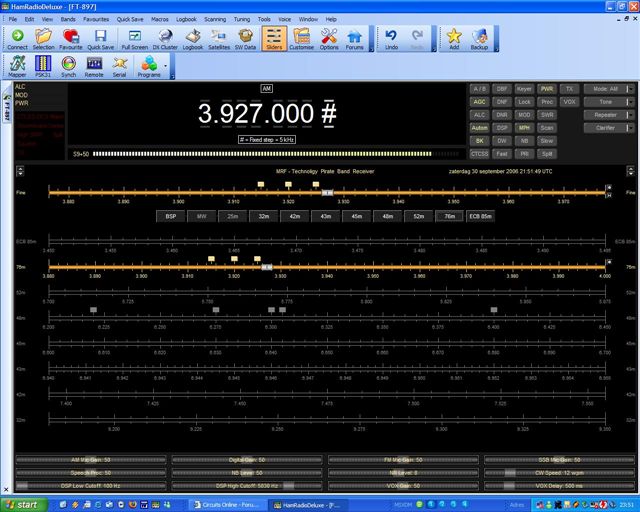
Task: Toggle the AGC button
Action: [x=479, y=102]
